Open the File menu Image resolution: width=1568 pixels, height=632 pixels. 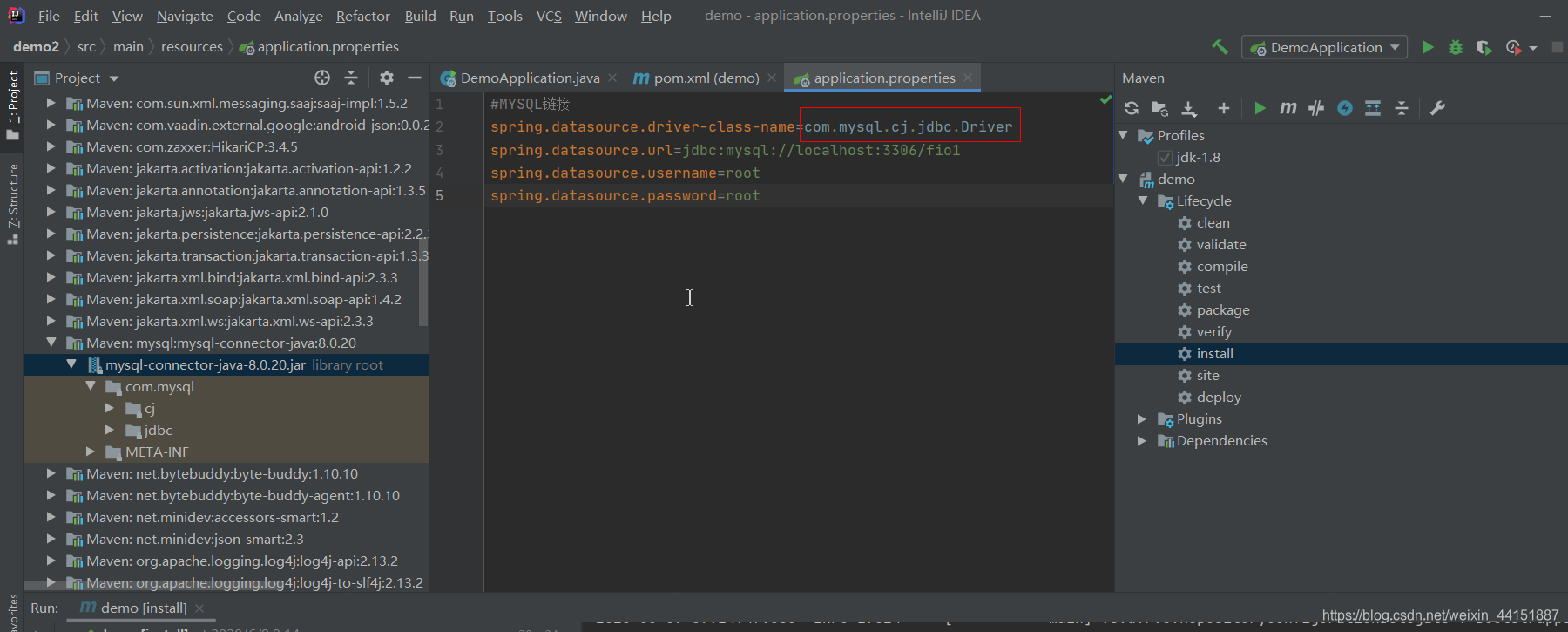coord(49,16)
